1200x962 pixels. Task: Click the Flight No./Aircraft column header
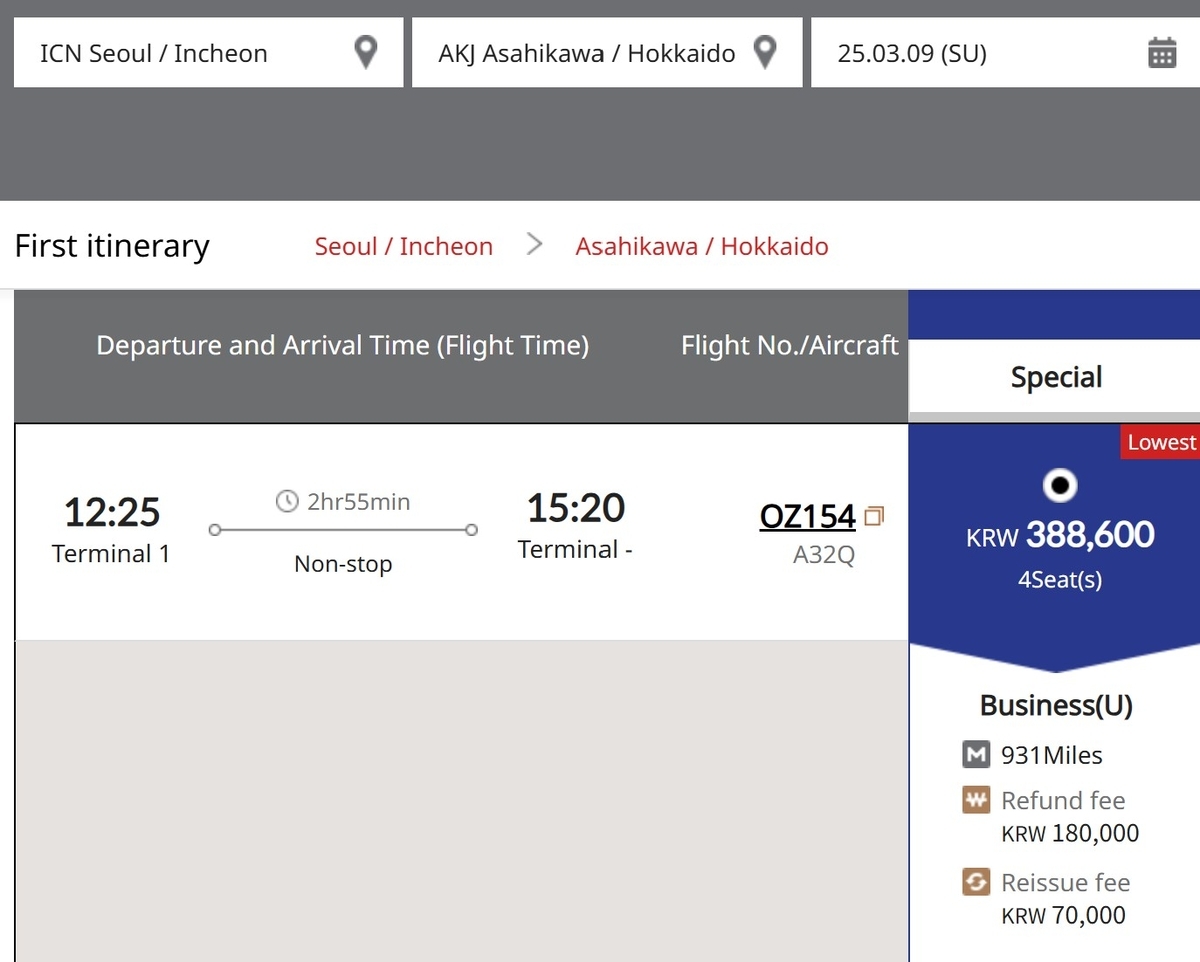pyautogui.click(x=790, y=346)
